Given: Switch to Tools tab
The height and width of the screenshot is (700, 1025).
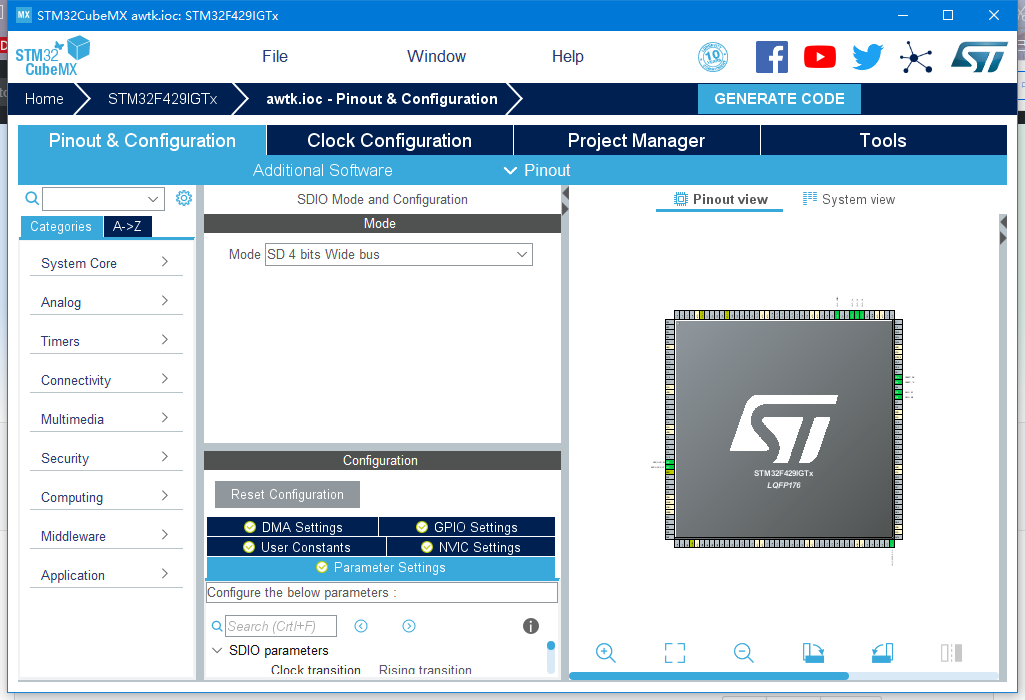Looking at the screenshot, I should point(883,141).
